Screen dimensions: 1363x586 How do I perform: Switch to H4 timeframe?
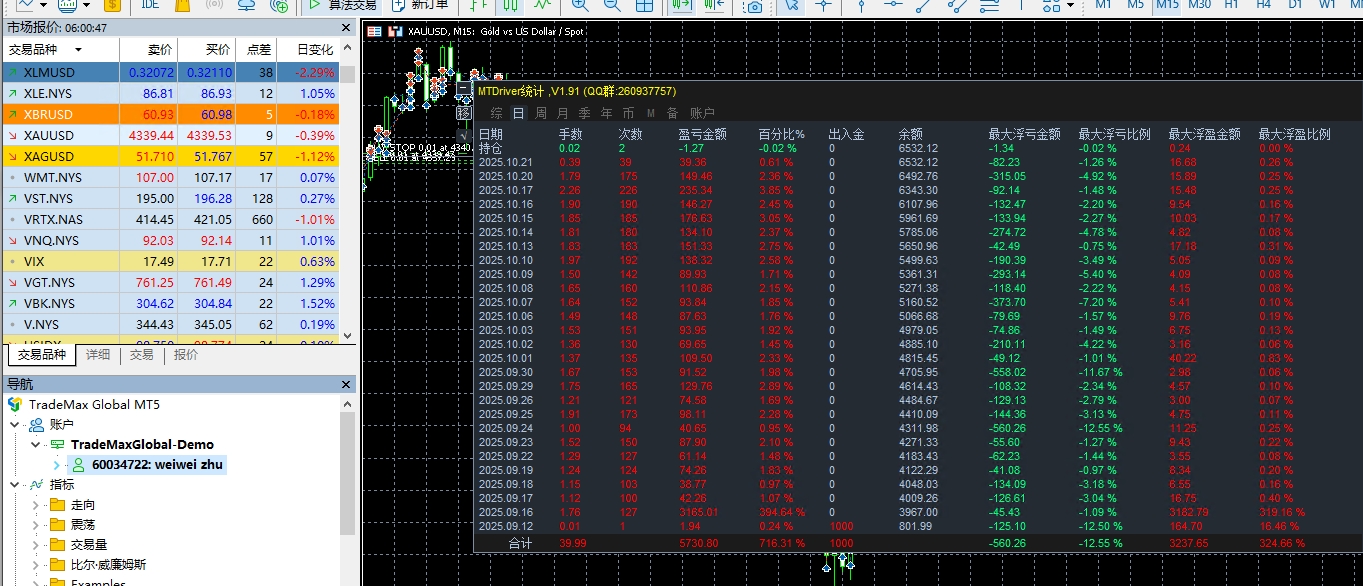pyautogui.click(x=1263, y=6)
